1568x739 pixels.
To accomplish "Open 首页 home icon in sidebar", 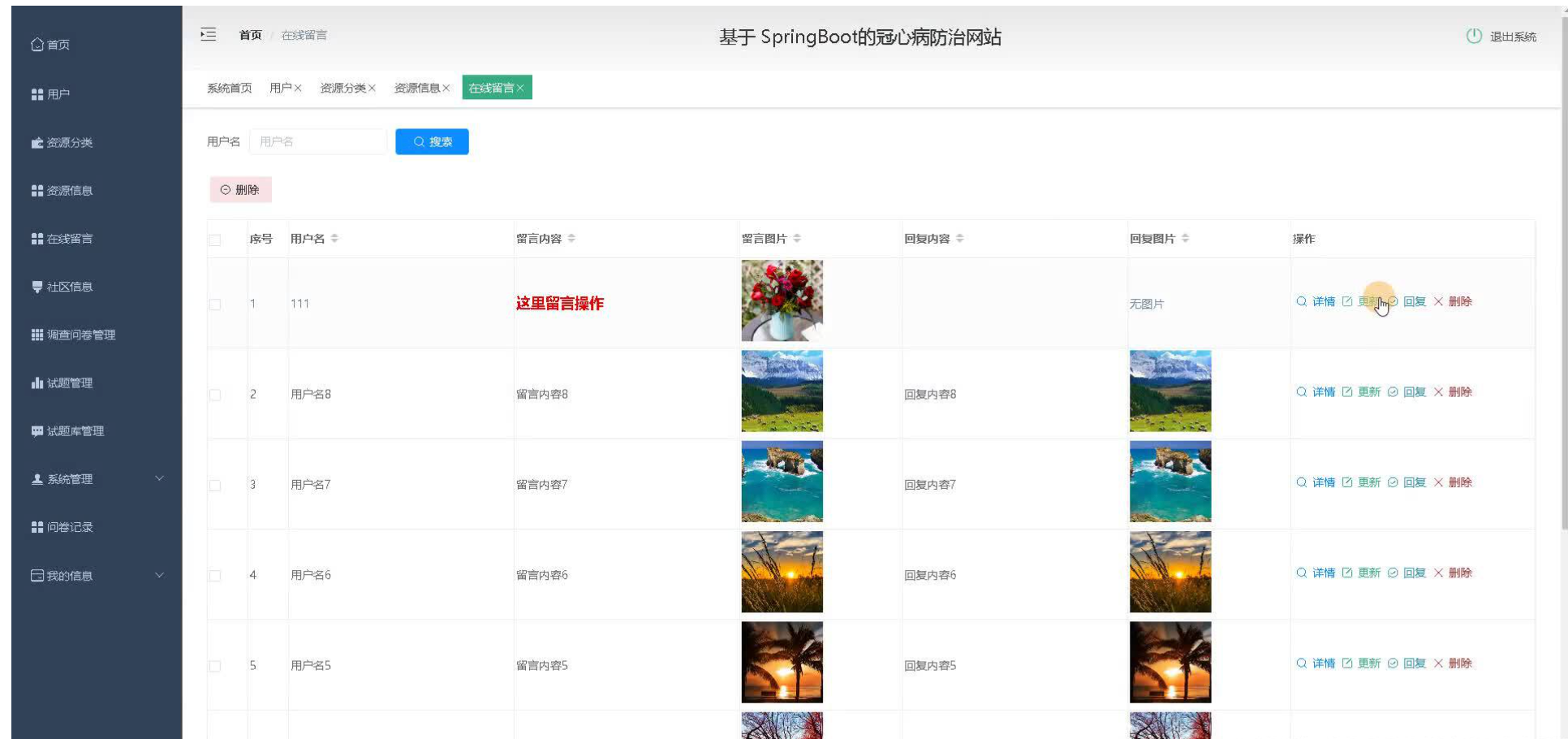I will click(50, 45).
